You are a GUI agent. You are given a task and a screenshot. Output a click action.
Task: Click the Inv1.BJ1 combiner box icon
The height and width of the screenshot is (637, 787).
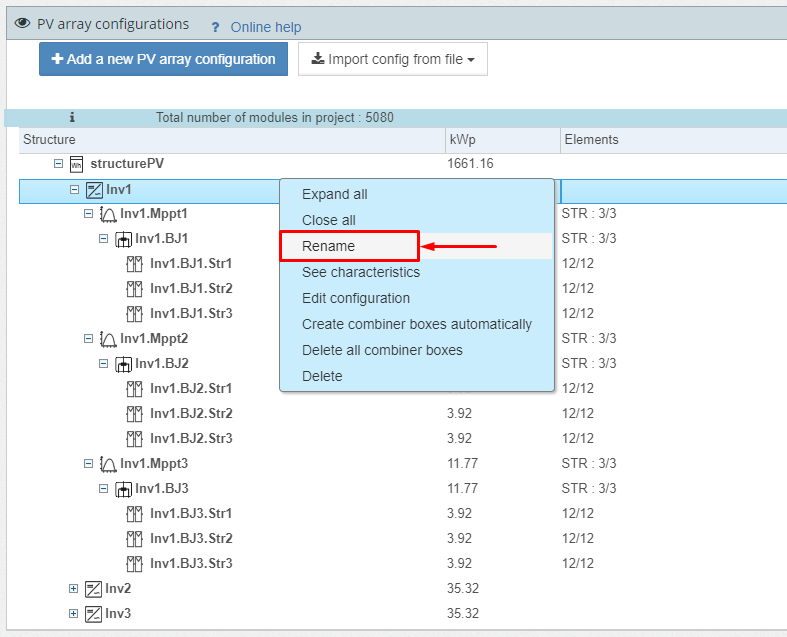click(123, 239)
